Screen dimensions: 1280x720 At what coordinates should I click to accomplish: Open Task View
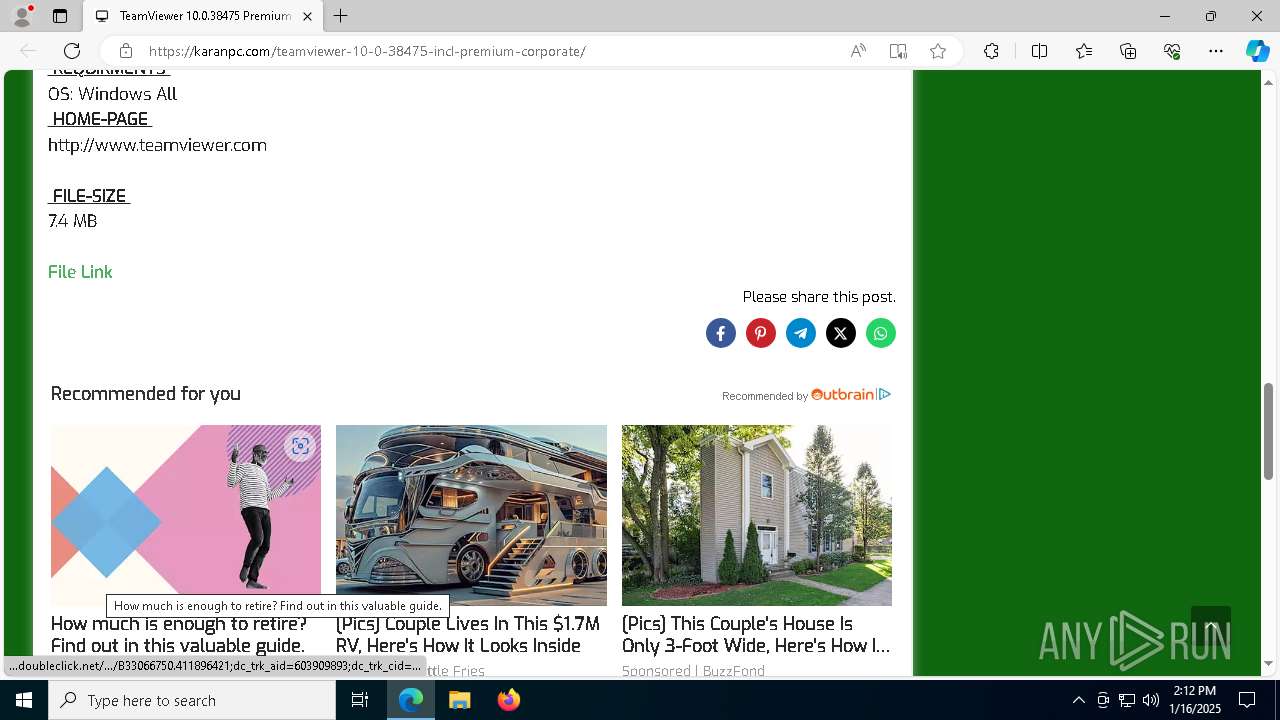360,700
